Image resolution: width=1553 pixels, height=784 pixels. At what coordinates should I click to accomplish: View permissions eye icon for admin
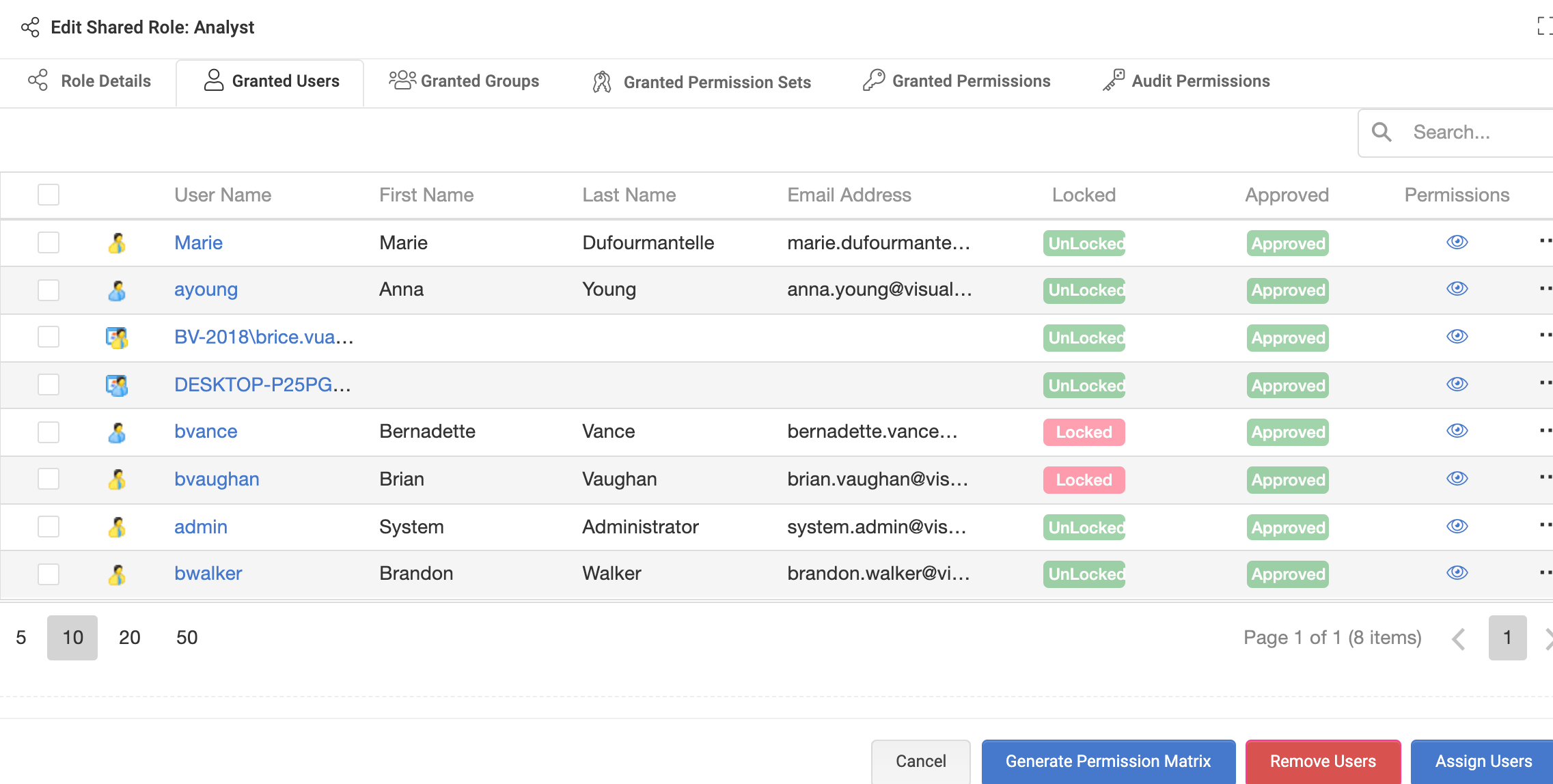coord(1457,527)
